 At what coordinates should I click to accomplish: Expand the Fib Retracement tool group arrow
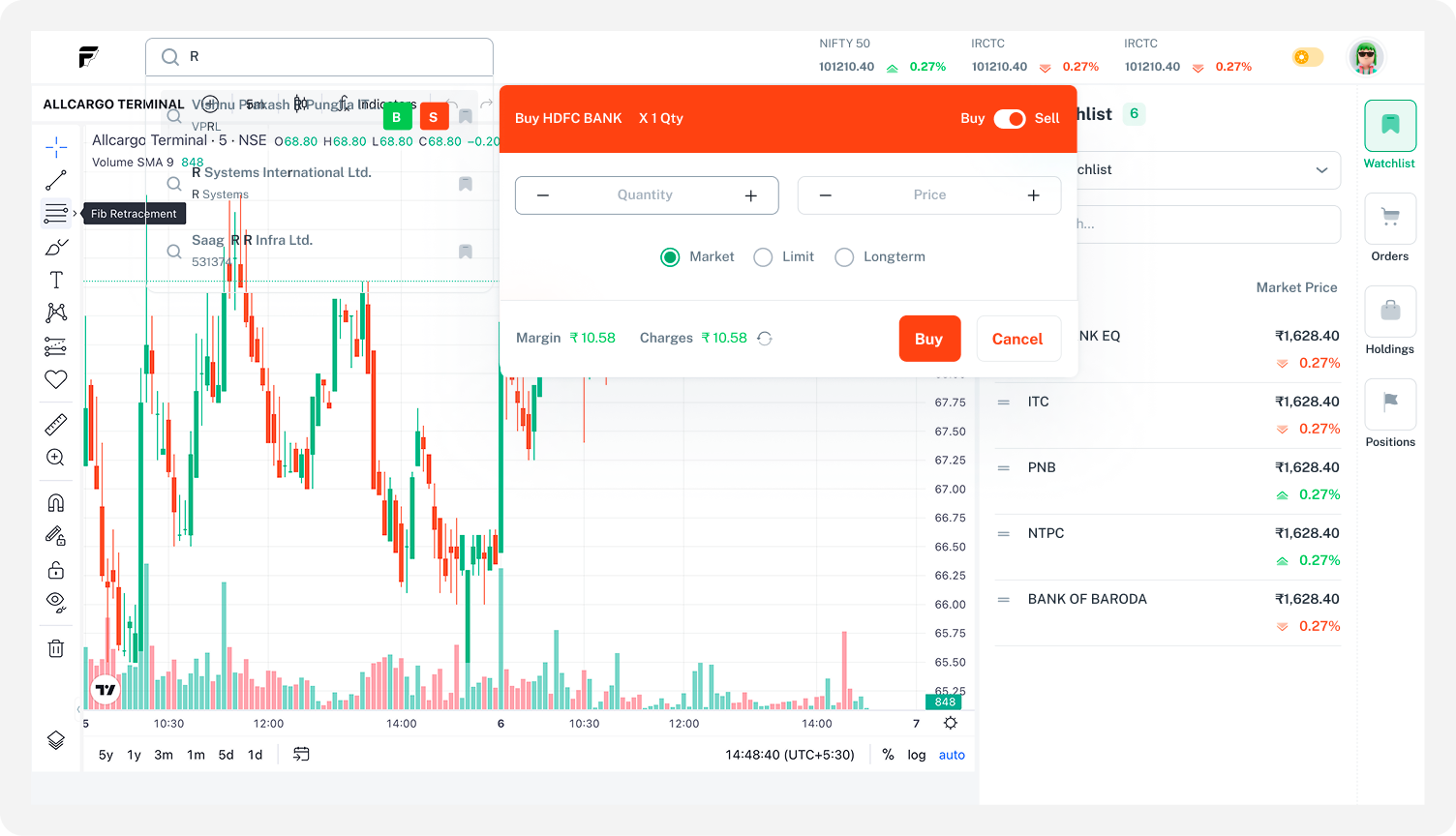coord(75,214)
